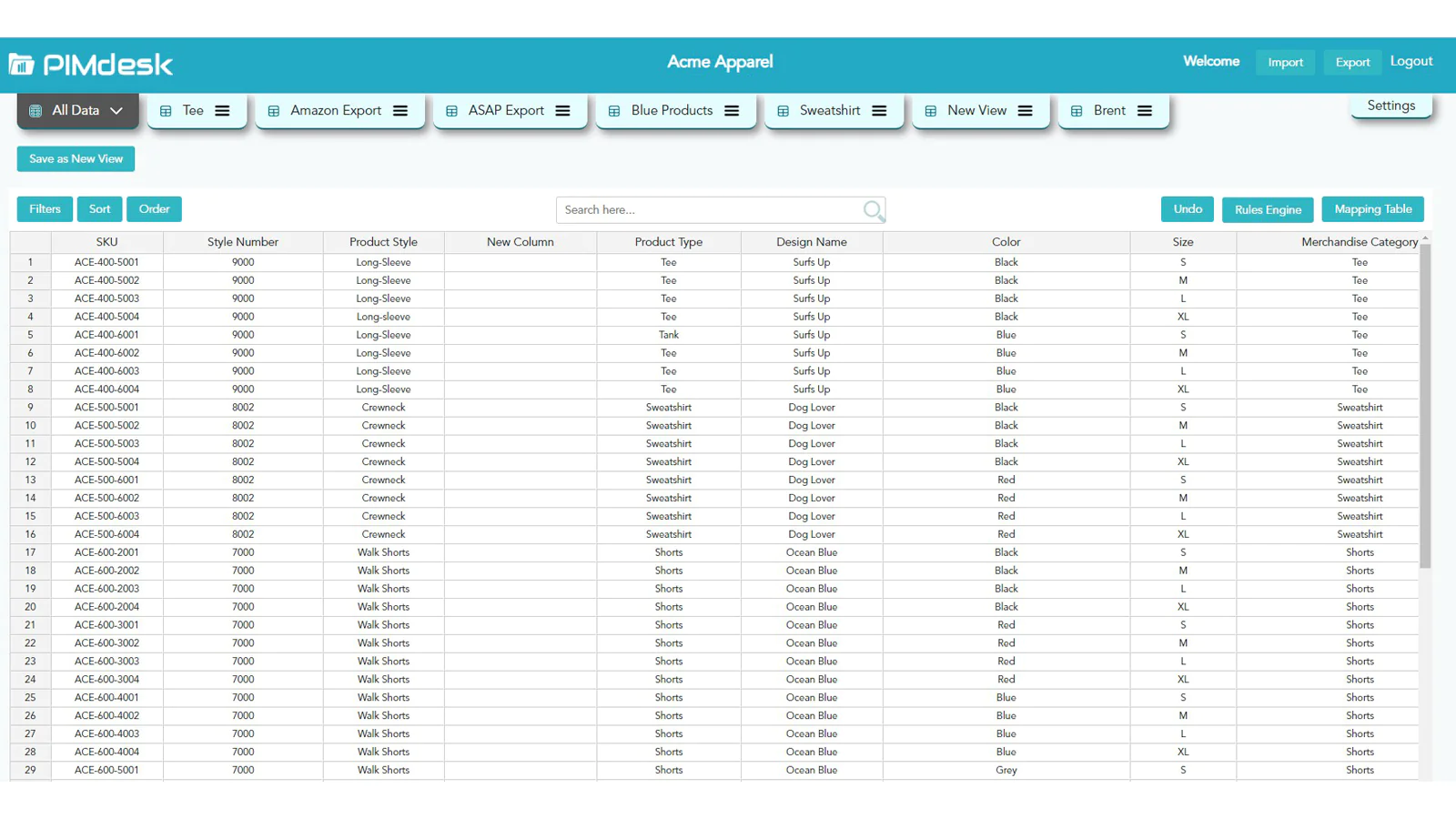
Task: Select the SKU column header
Action: pyautogui.click(x=106, y=242)
